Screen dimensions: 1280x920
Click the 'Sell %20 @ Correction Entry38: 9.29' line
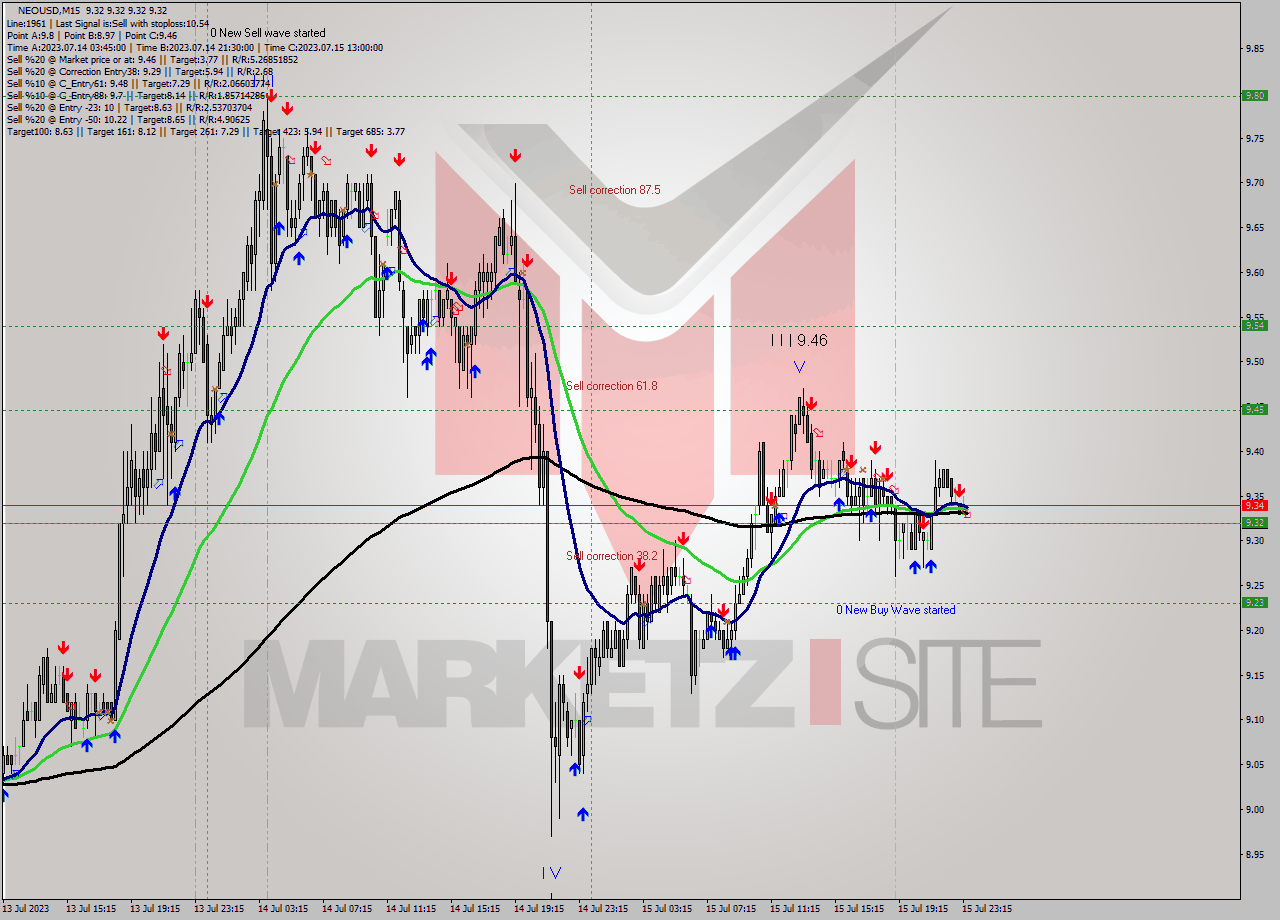[x=140, y=71]
